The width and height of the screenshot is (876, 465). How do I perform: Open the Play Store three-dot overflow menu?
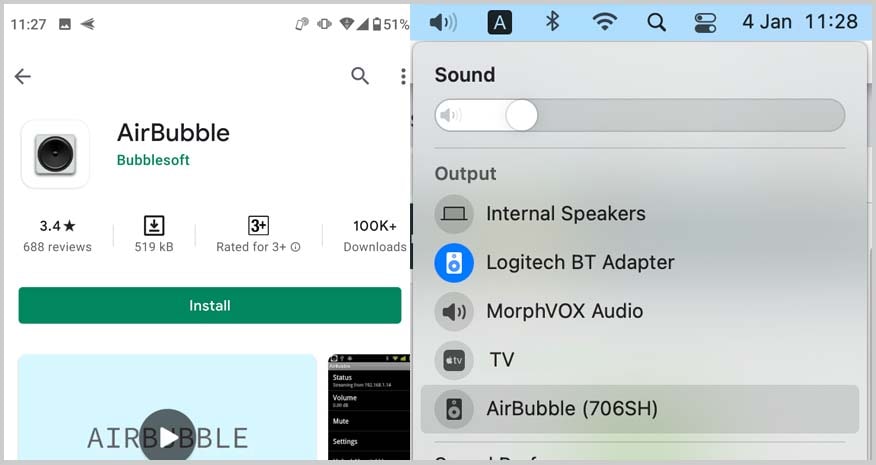[403, 77]
